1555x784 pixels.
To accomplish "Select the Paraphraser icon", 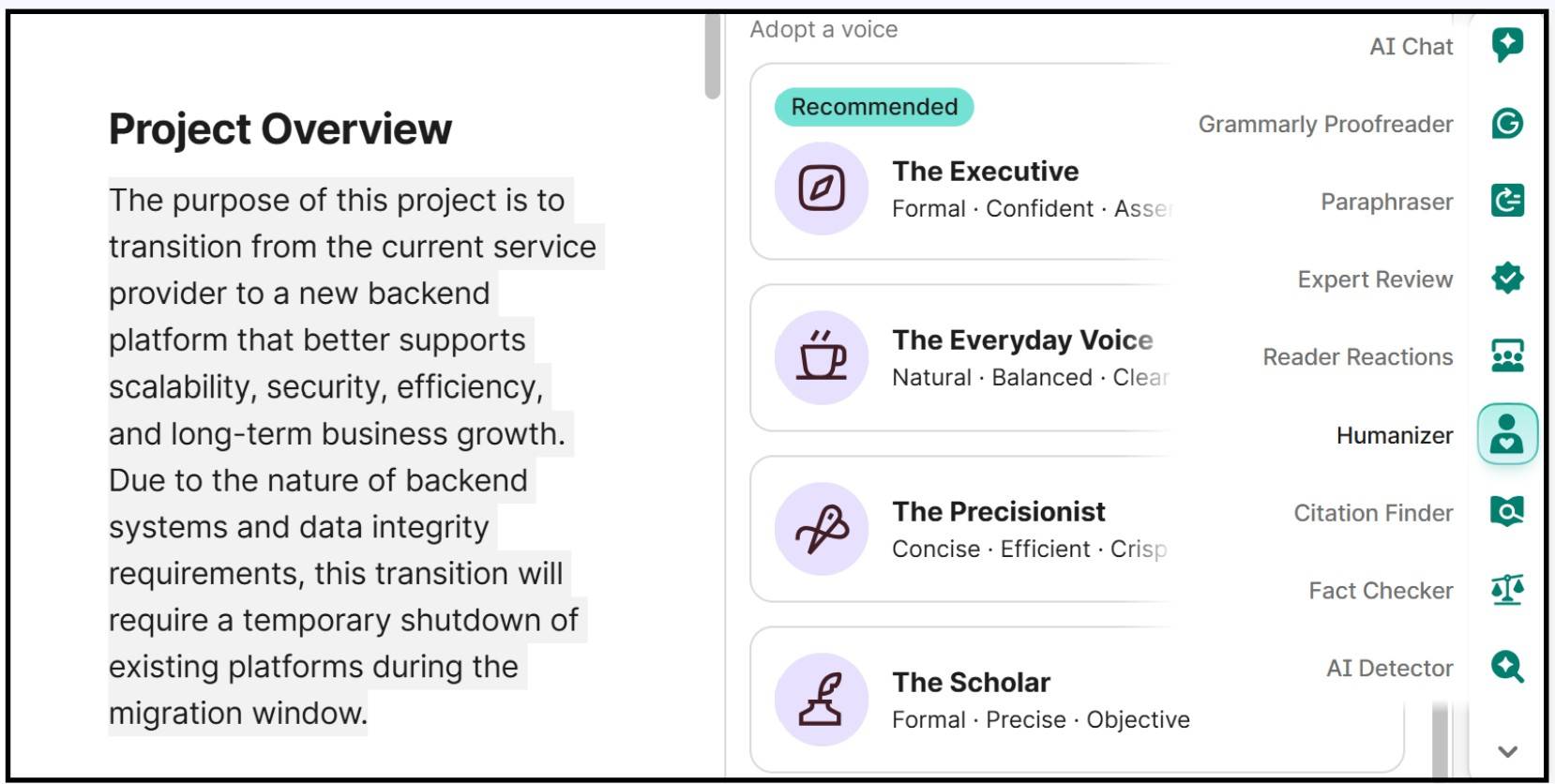I will (1507, 201).
